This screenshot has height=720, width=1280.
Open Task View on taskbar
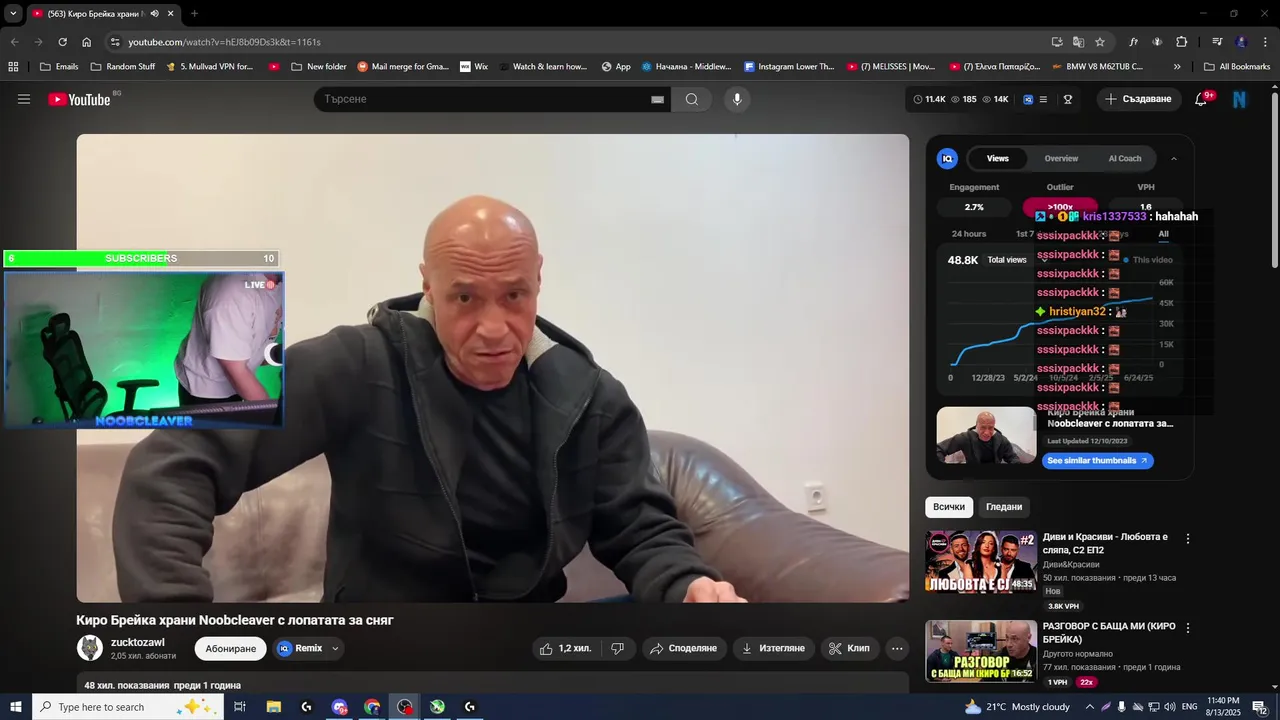[240, 707]
